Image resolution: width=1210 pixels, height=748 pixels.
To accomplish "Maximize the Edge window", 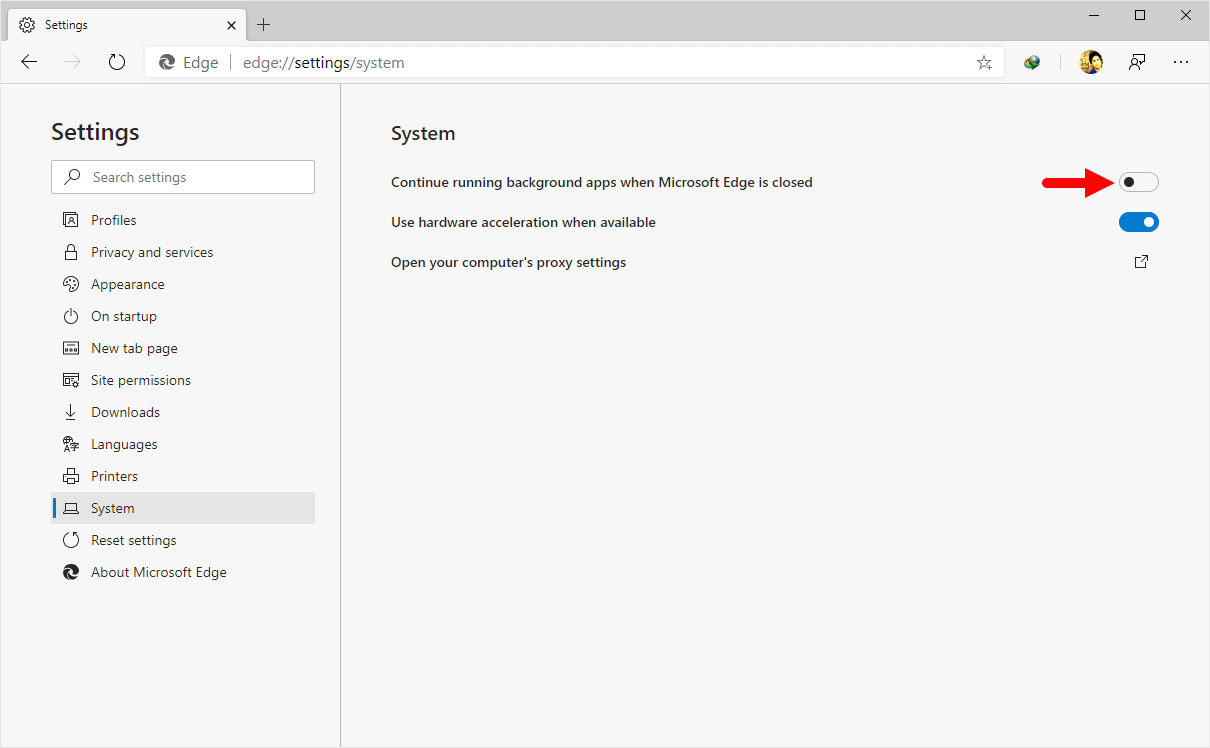I will tap(1140, 15).
